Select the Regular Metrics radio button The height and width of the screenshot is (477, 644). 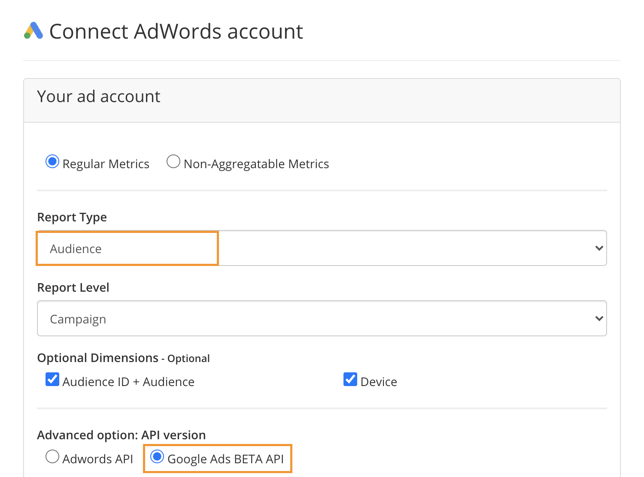[52, 161]
